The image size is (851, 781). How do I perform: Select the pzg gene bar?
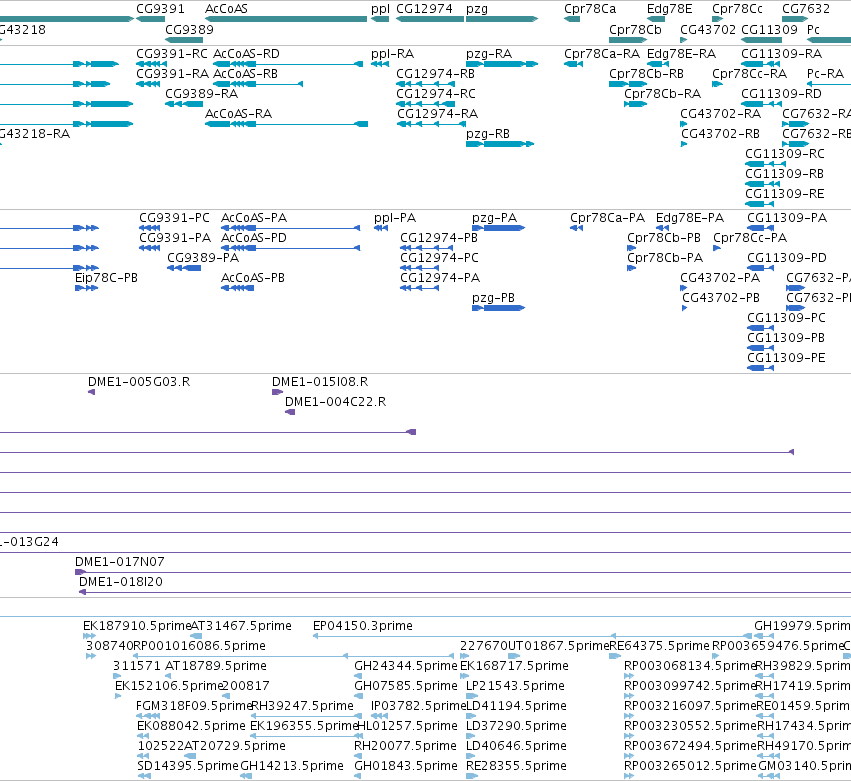tap(502, 19)
